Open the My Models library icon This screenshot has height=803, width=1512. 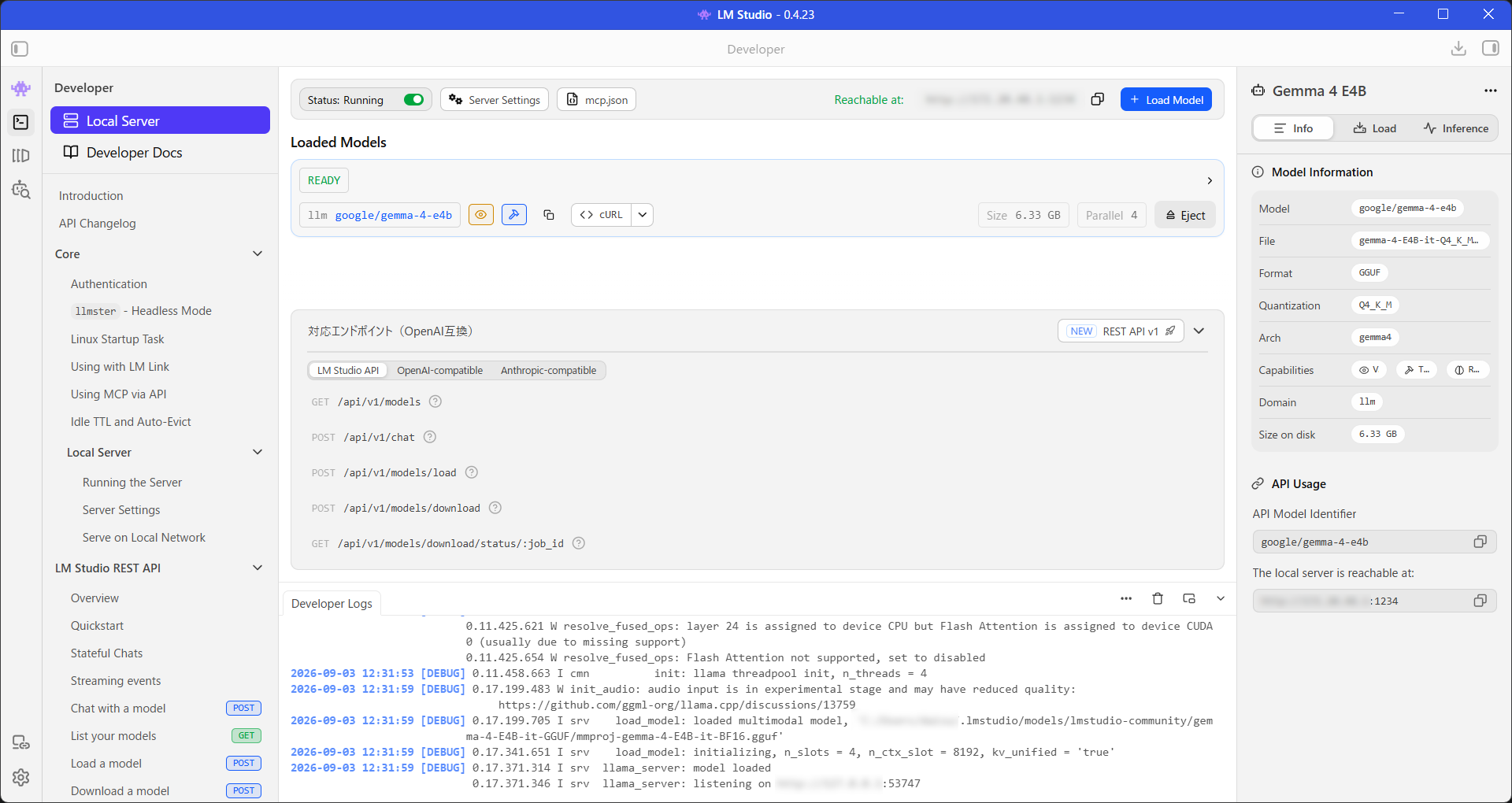(x=21, y=156)
